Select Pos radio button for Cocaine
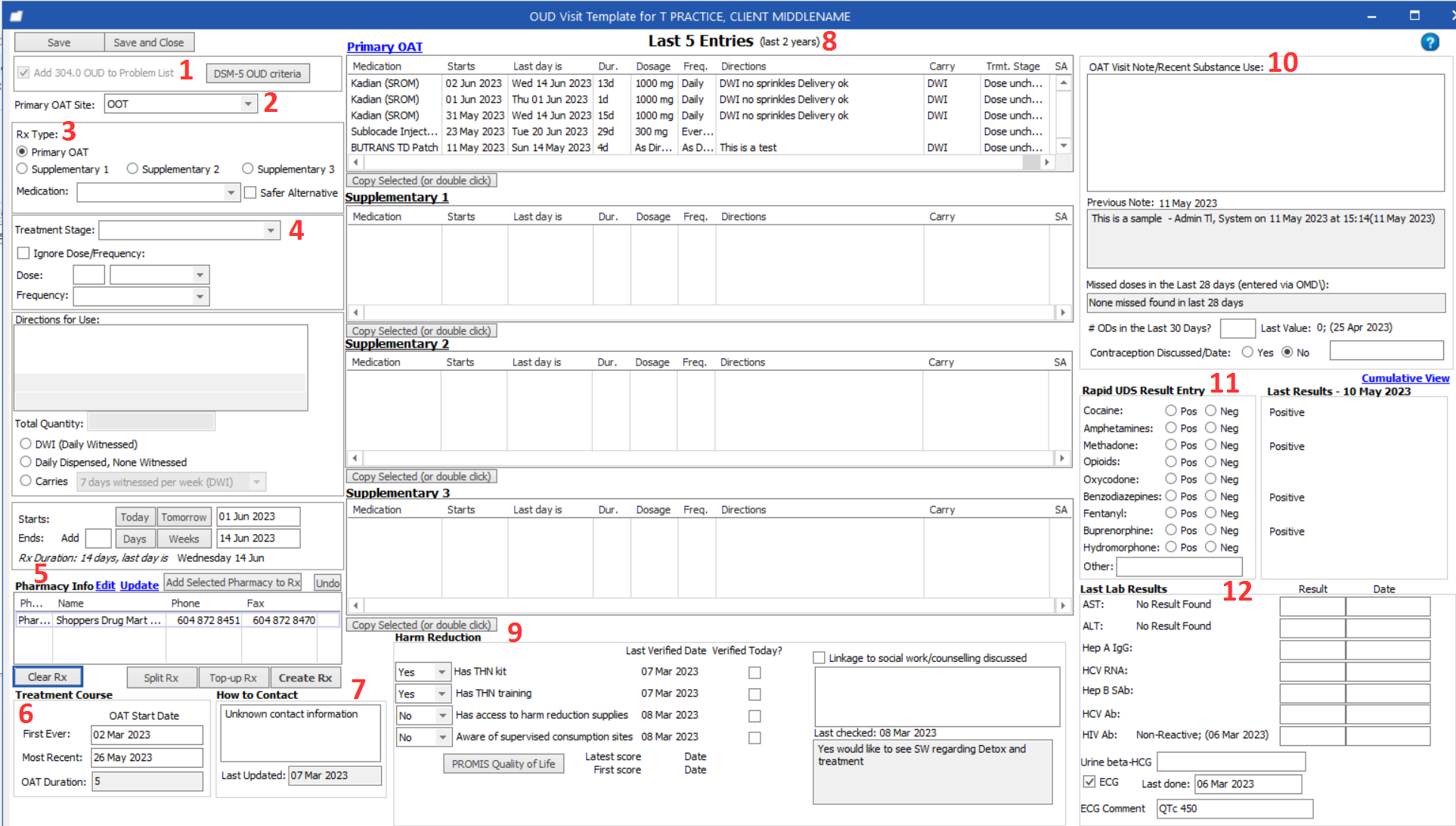 1171,411
